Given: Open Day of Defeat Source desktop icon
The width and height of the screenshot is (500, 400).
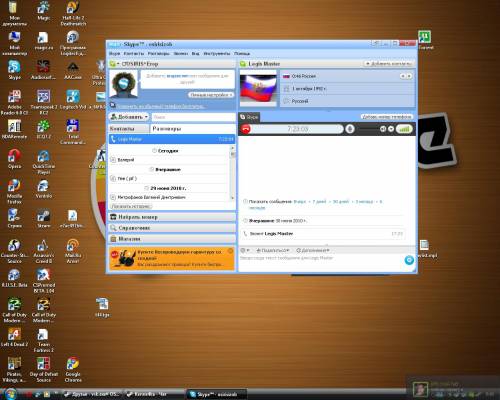Looking at the screenshot, I should coord(43,369).
